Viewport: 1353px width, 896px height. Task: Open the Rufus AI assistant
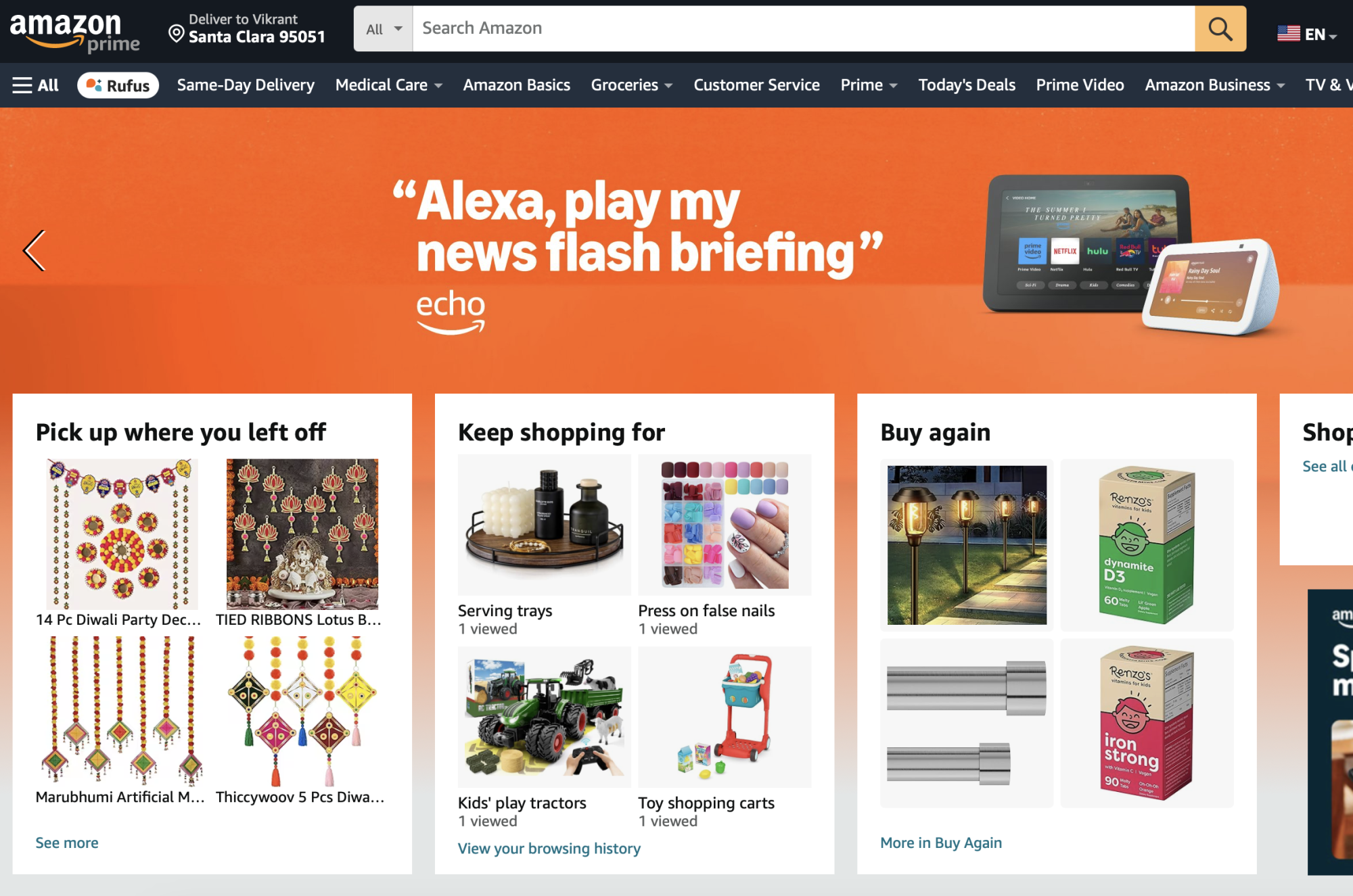click(x=118, y=85)
